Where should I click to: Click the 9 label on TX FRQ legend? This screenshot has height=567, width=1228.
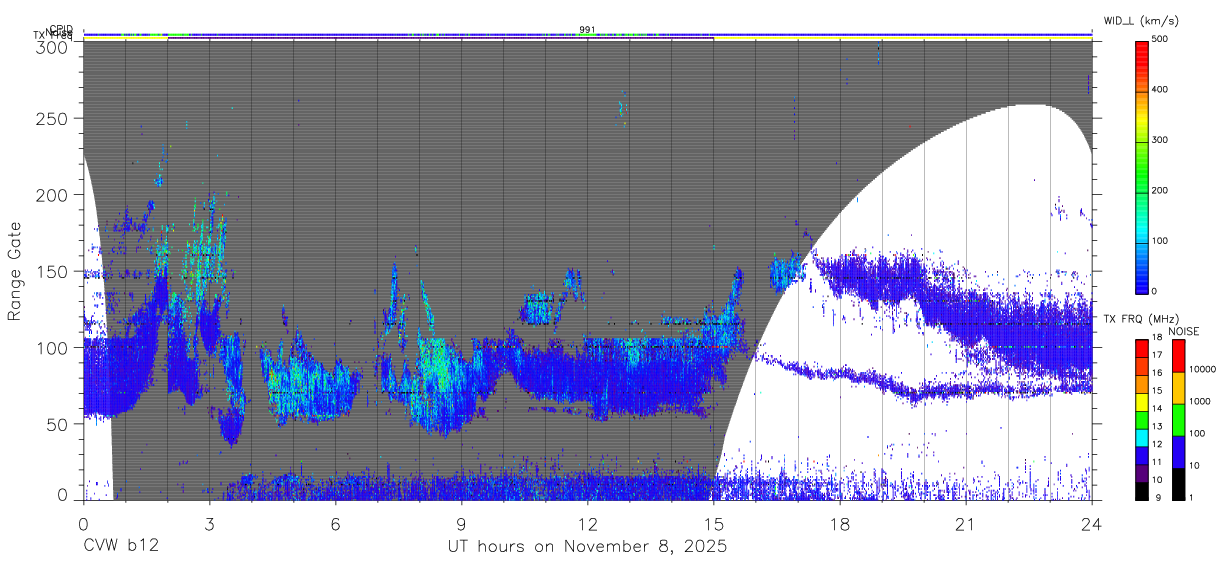tap(1159, 498)
